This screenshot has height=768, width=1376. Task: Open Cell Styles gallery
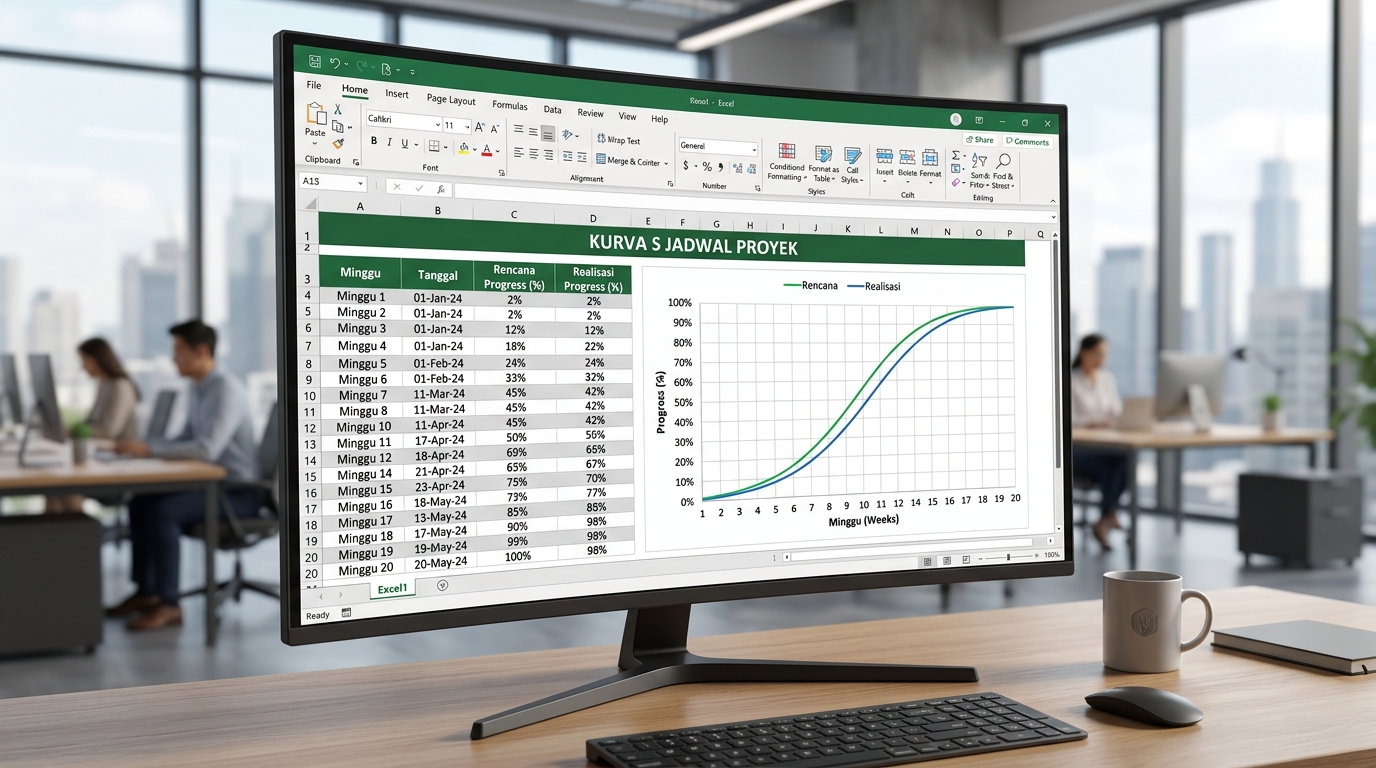point(852,165)
